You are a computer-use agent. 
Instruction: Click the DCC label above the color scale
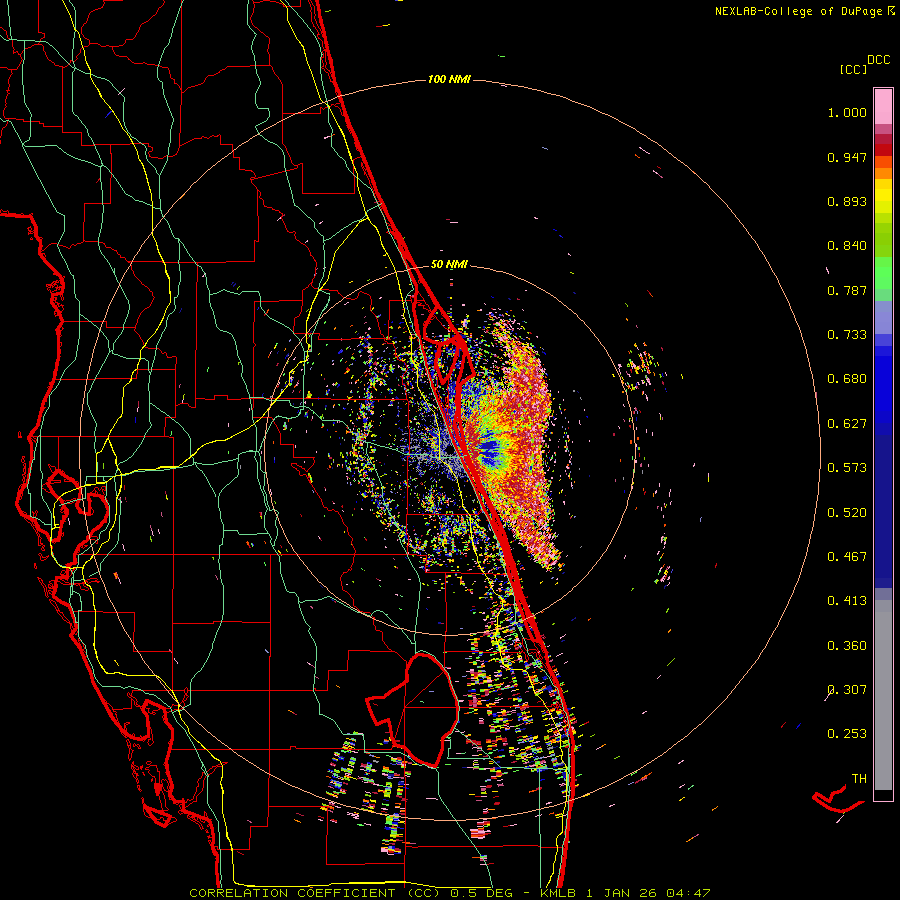point(879,60)
